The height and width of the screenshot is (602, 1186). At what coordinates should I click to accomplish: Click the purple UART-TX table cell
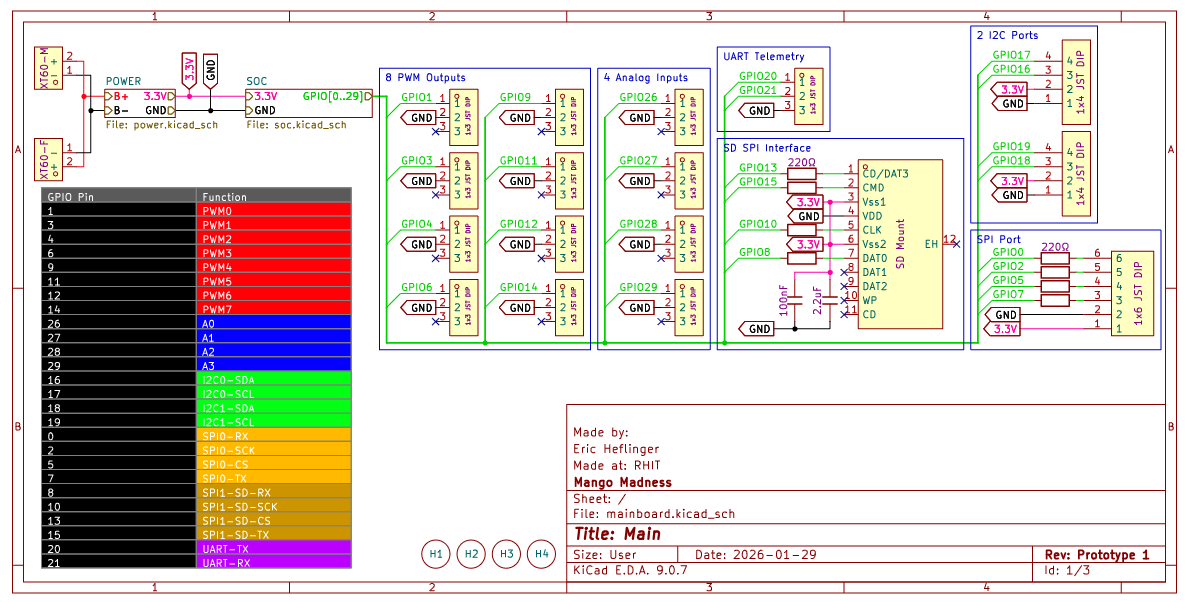click(x=273, y=549)
